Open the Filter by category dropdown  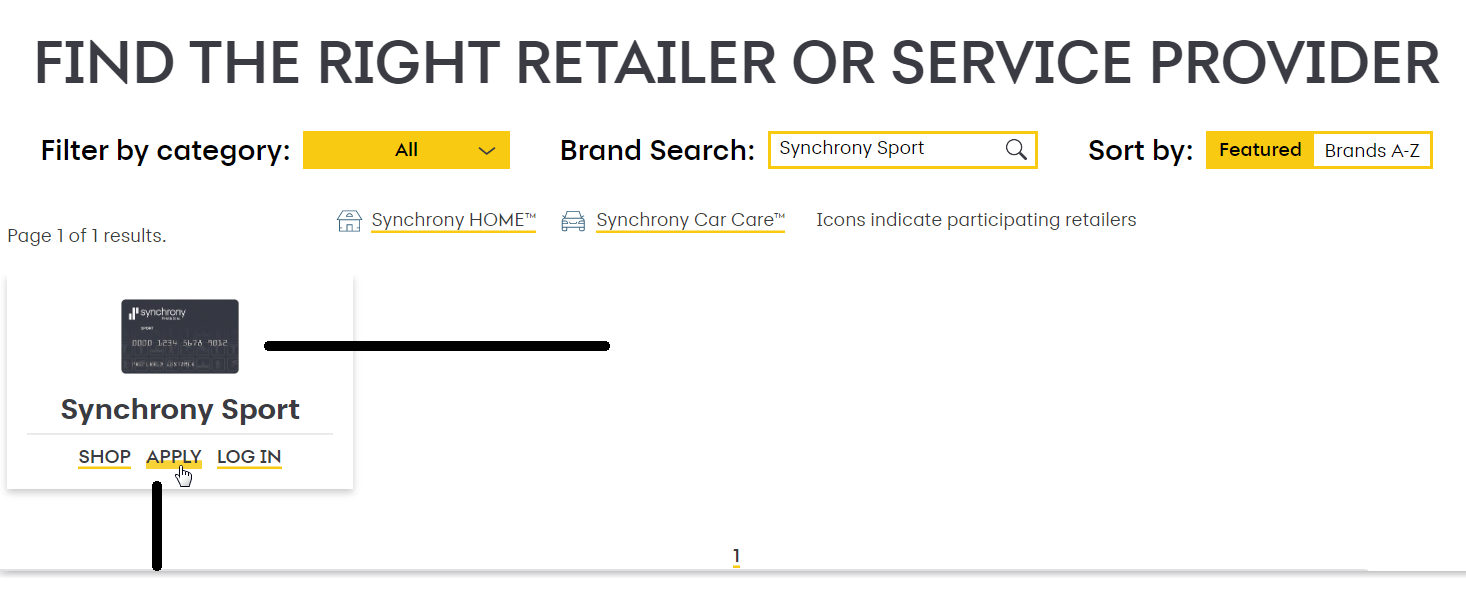[406, 150]
